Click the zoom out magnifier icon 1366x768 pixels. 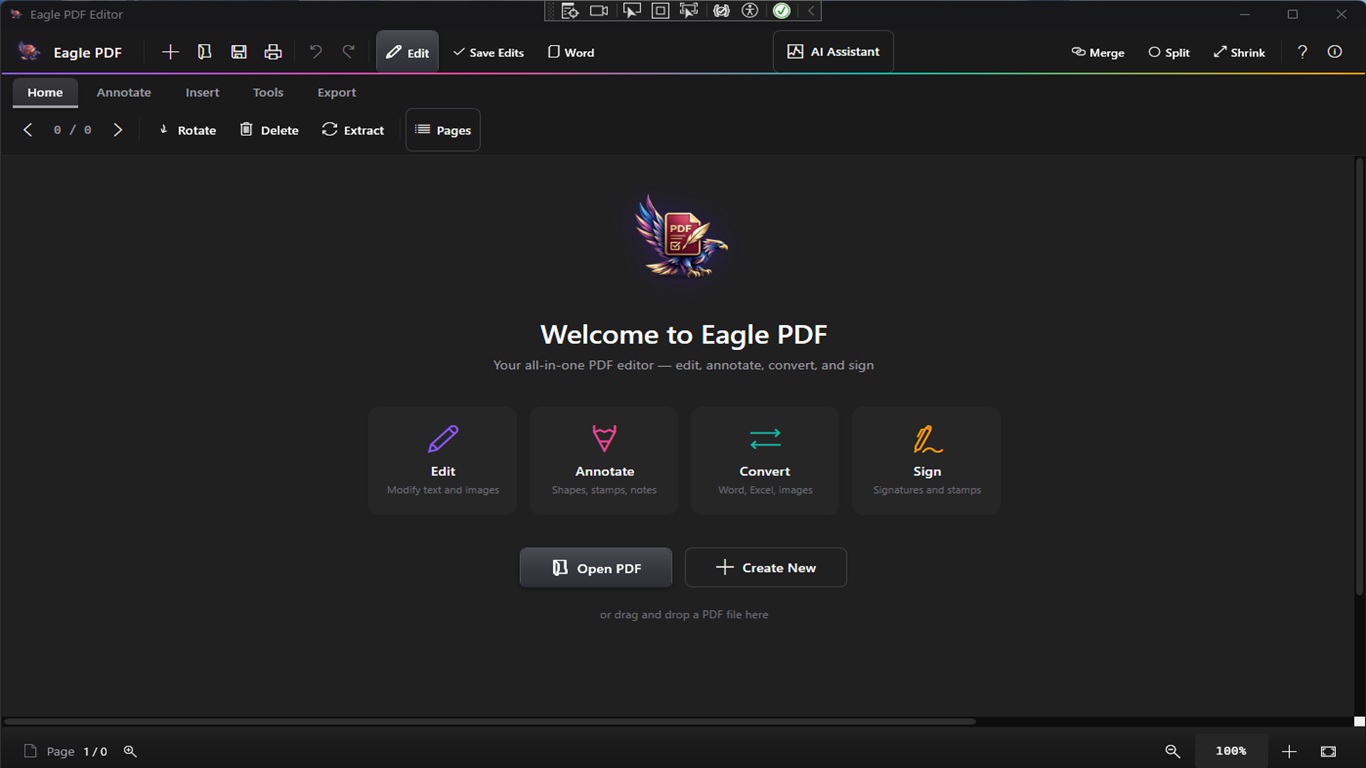1171,751
